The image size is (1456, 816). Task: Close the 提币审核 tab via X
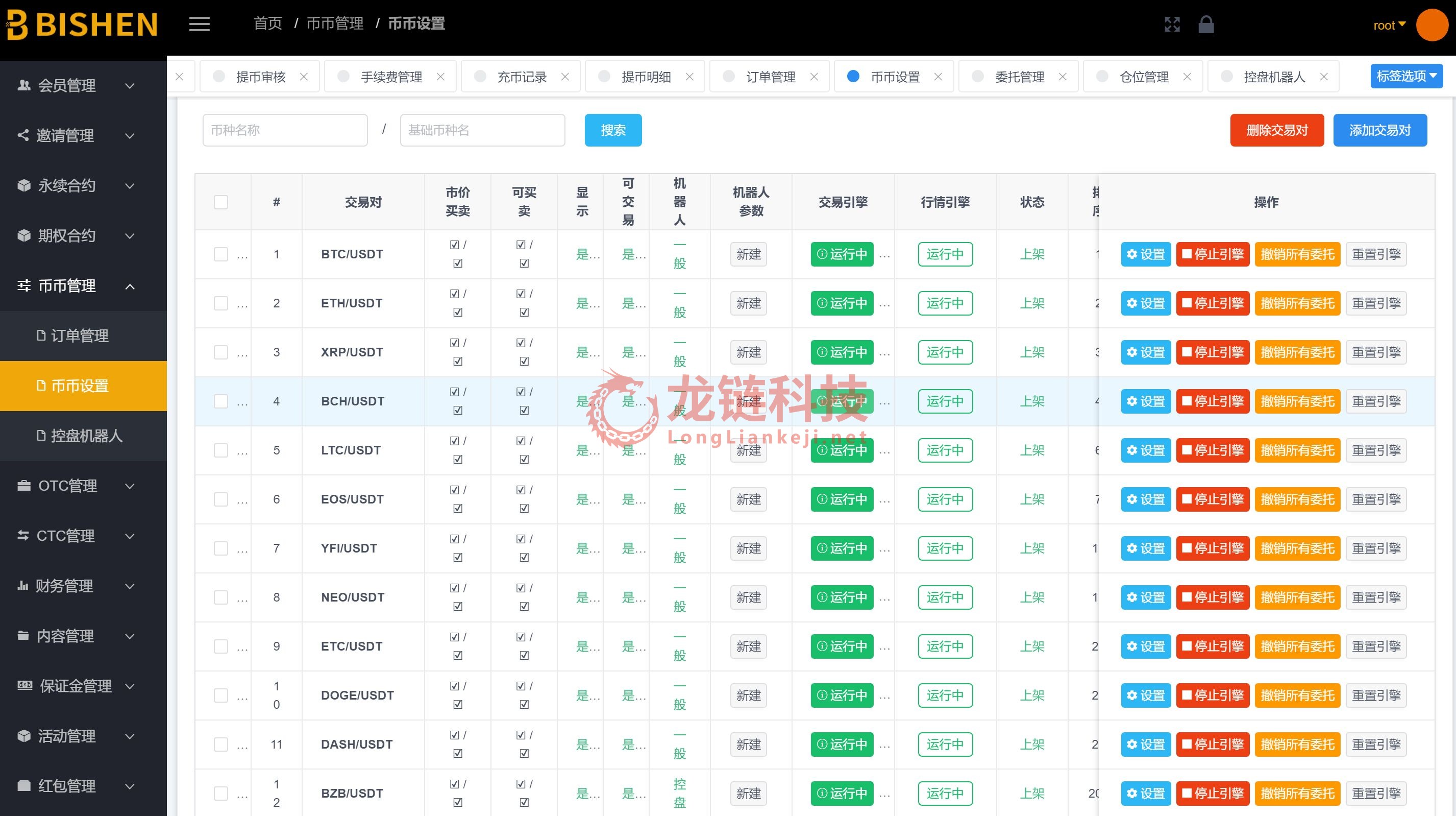click(x=304, y=77)
